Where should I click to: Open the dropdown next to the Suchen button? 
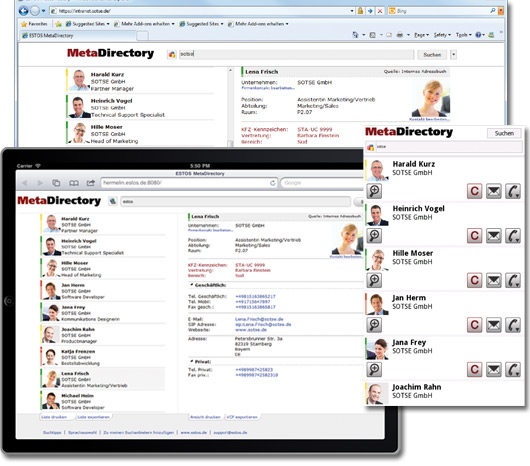454,54
